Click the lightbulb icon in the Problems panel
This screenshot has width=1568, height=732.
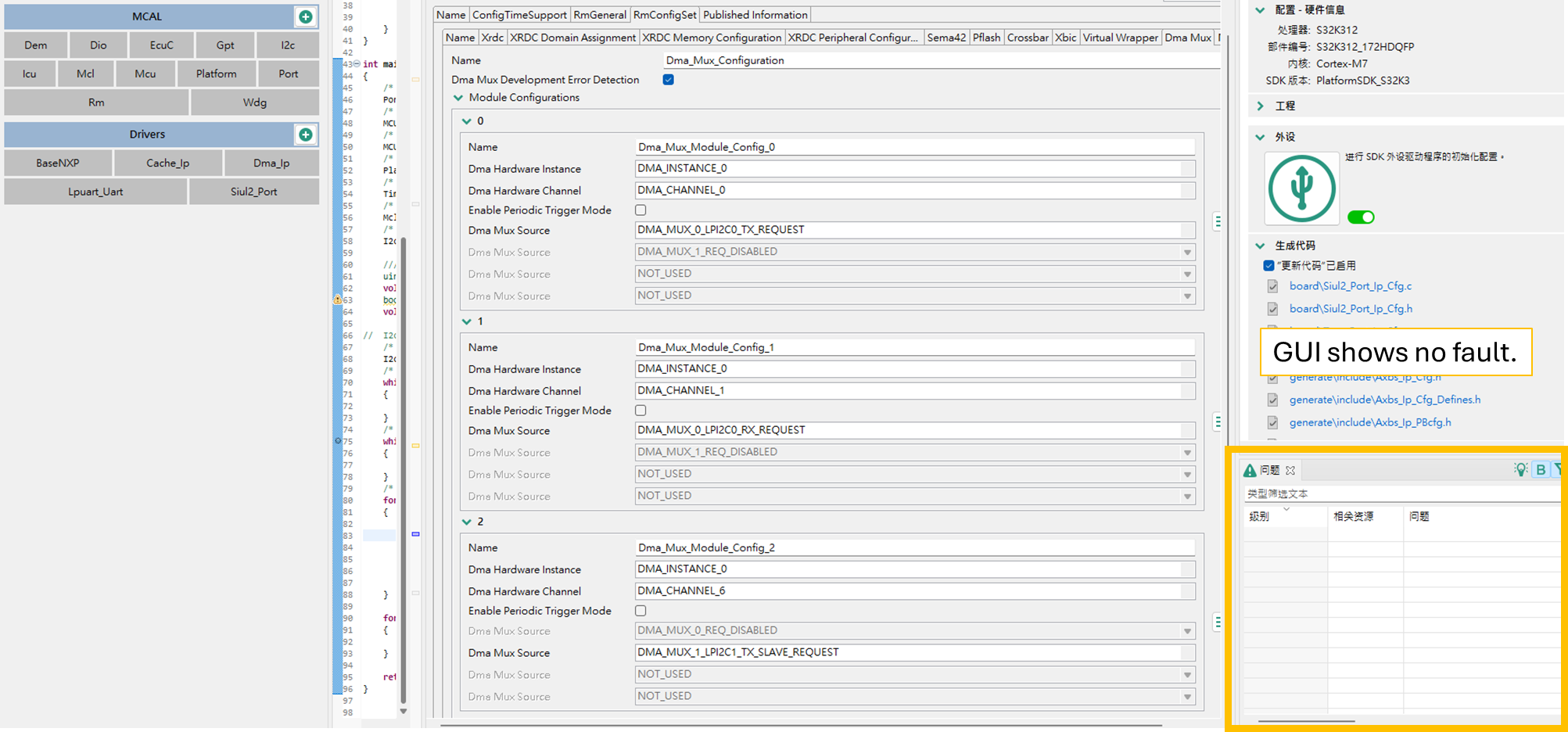pyautogui.click(x=1520, y=469)
